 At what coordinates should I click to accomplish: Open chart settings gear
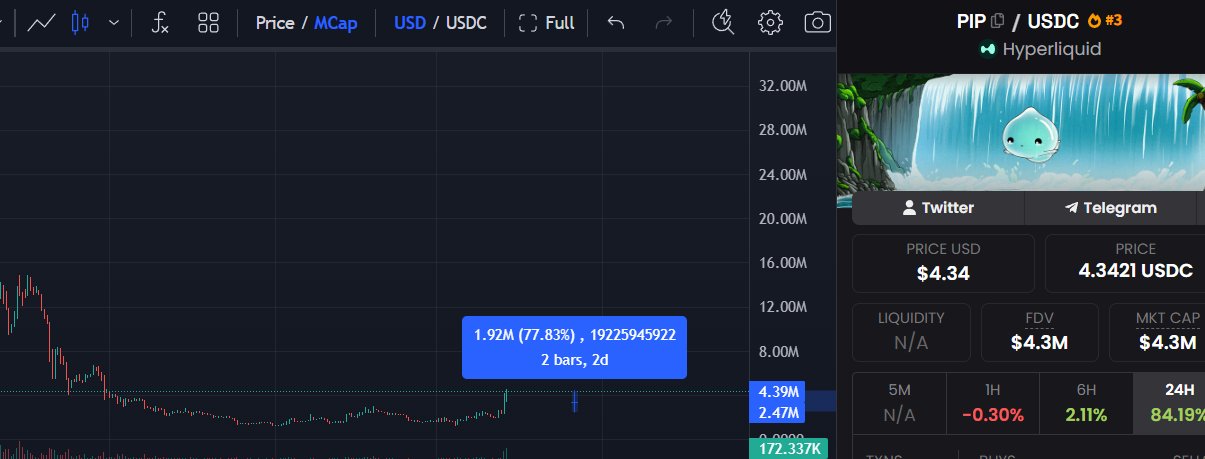coord(770,22)
